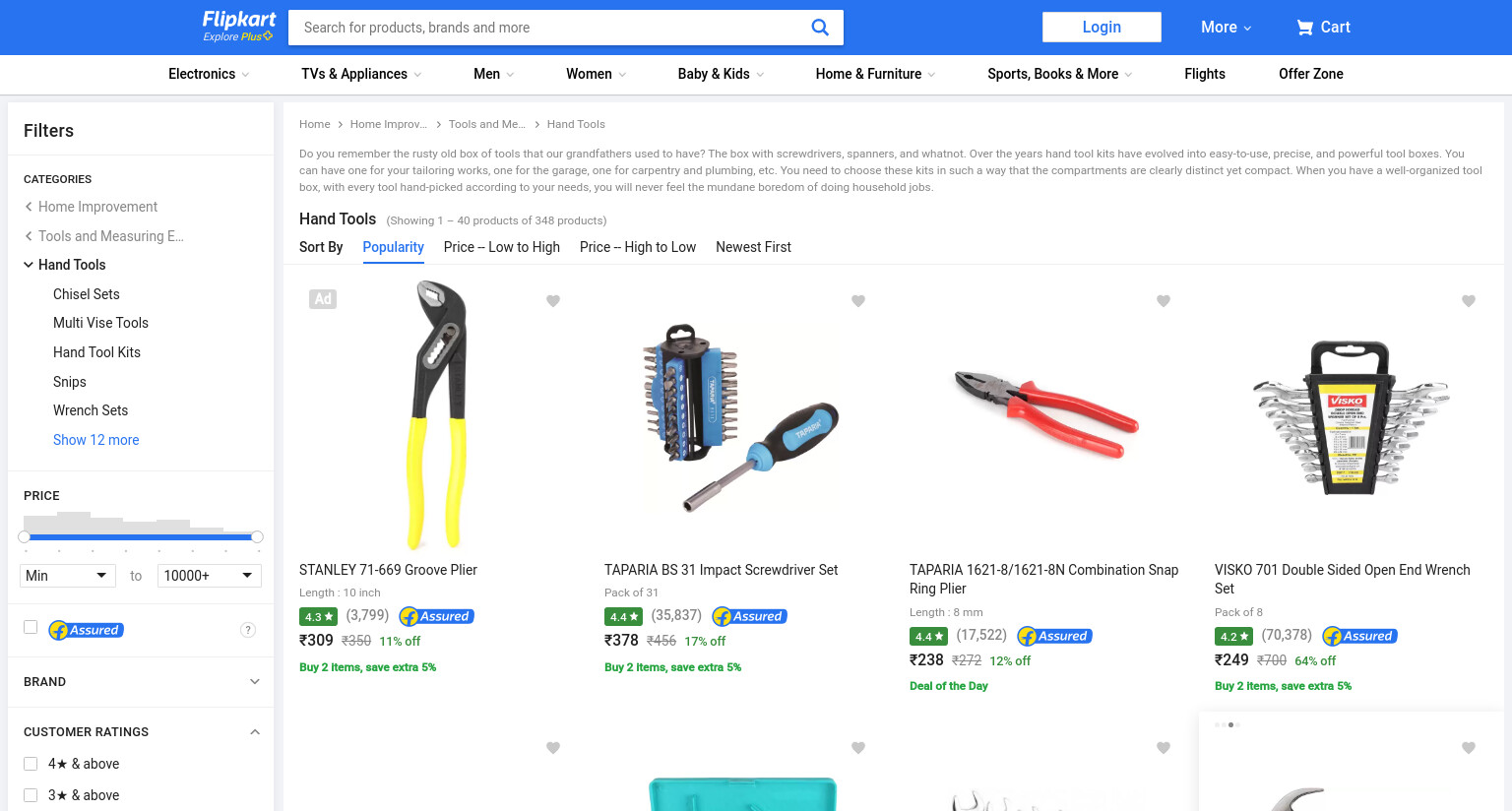The image size is (1512, 811).
Task: Click Show 12 more categories link
Action: pos(95,440)
